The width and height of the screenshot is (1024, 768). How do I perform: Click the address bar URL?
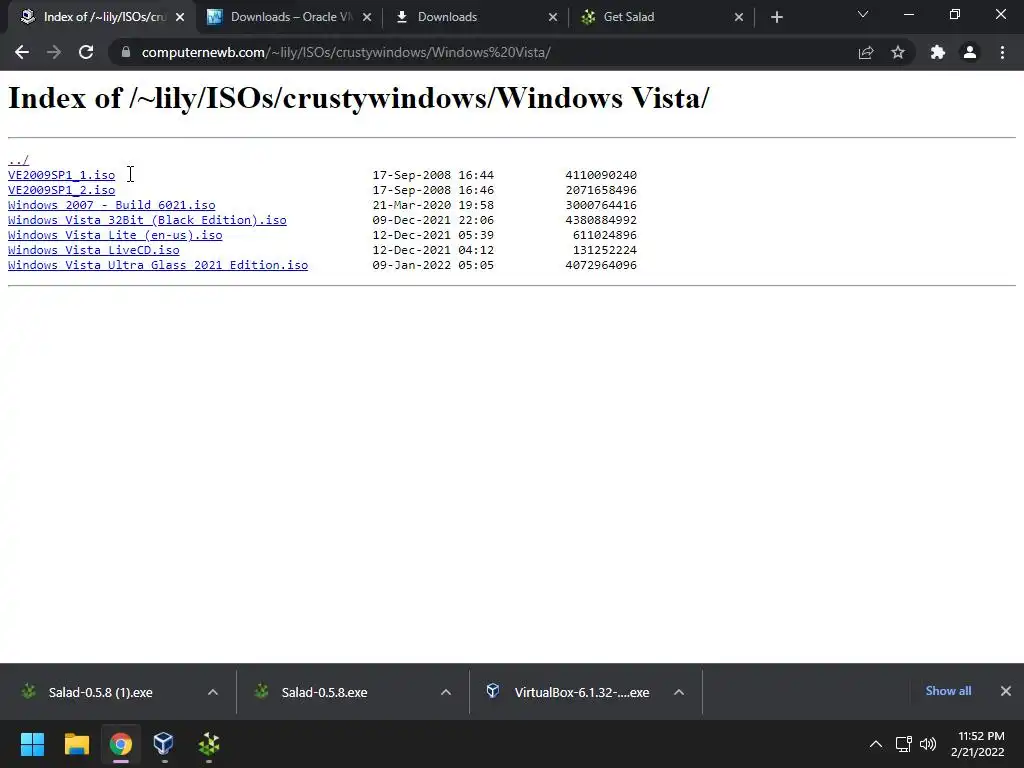tap(346, 52)
